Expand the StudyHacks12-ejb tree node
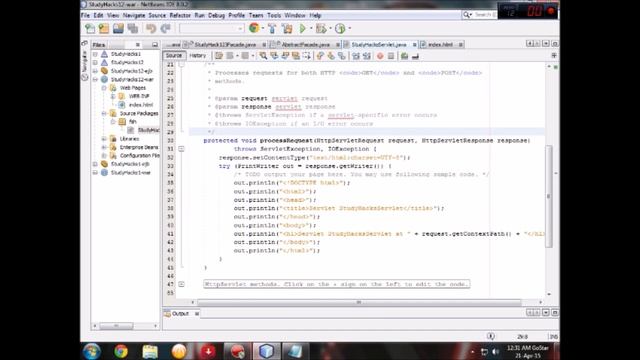Viewport: 640px width, 360px height. 95,71
